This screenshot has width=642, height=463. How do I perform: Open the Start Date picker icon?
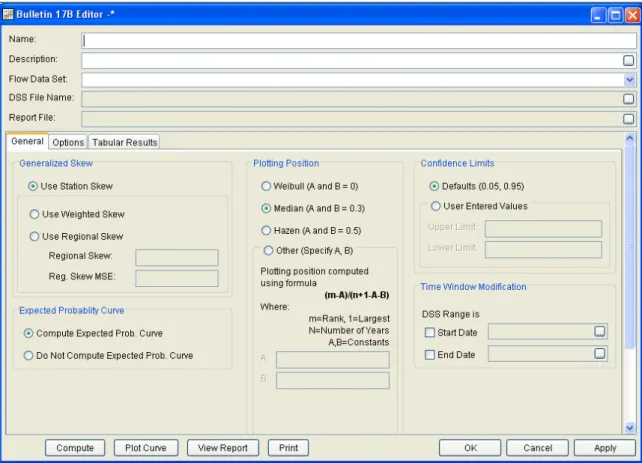[x=599, y=332]
